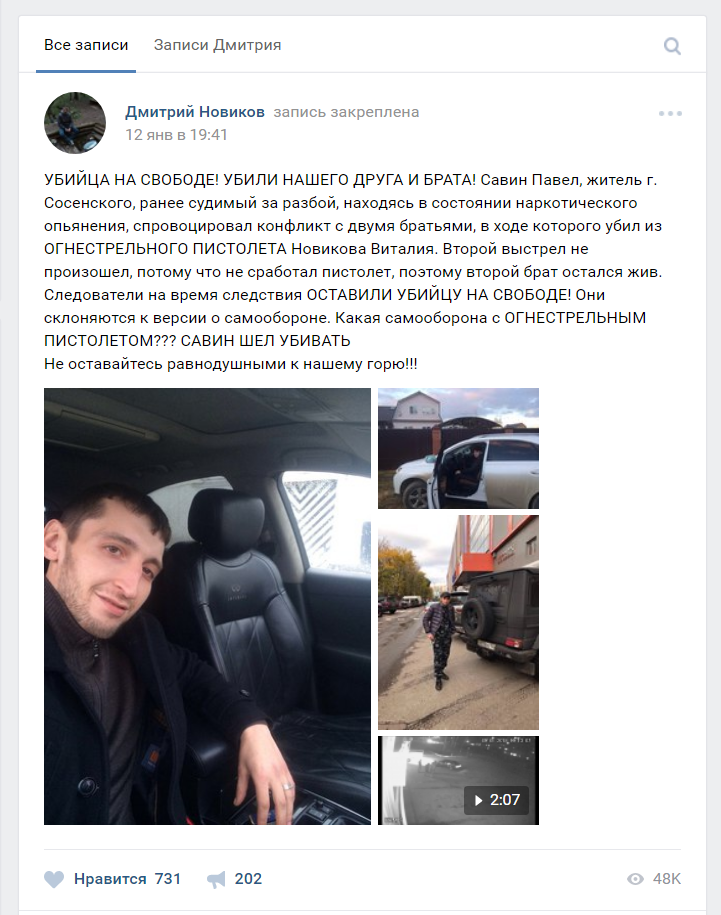The width and height of the screenshot is (721, 915).
Task: Share the post via megaphone icon
Action: tap(216, 879)
